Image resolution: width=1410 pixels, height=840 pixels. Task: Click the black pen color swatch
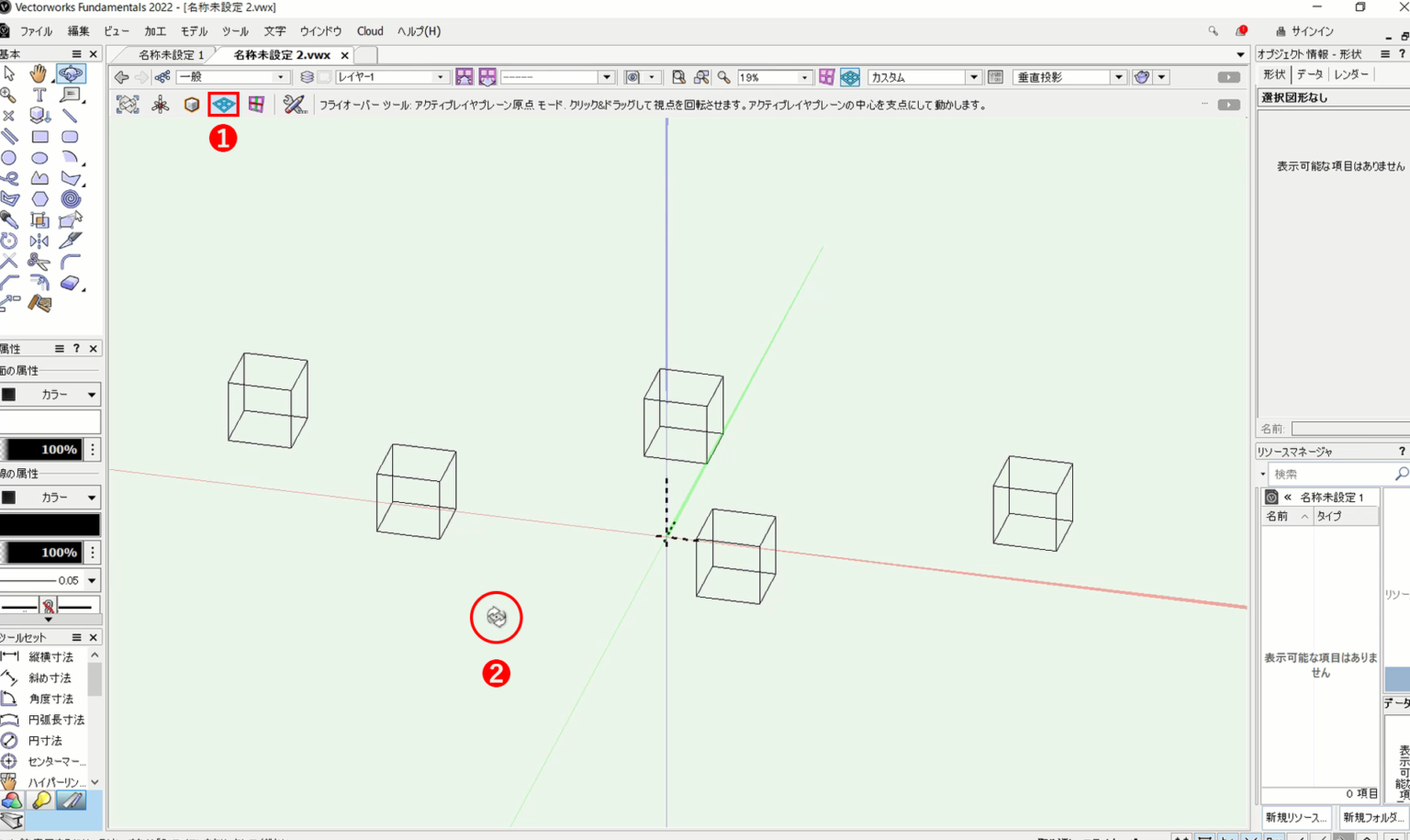(x=50, y=524)
